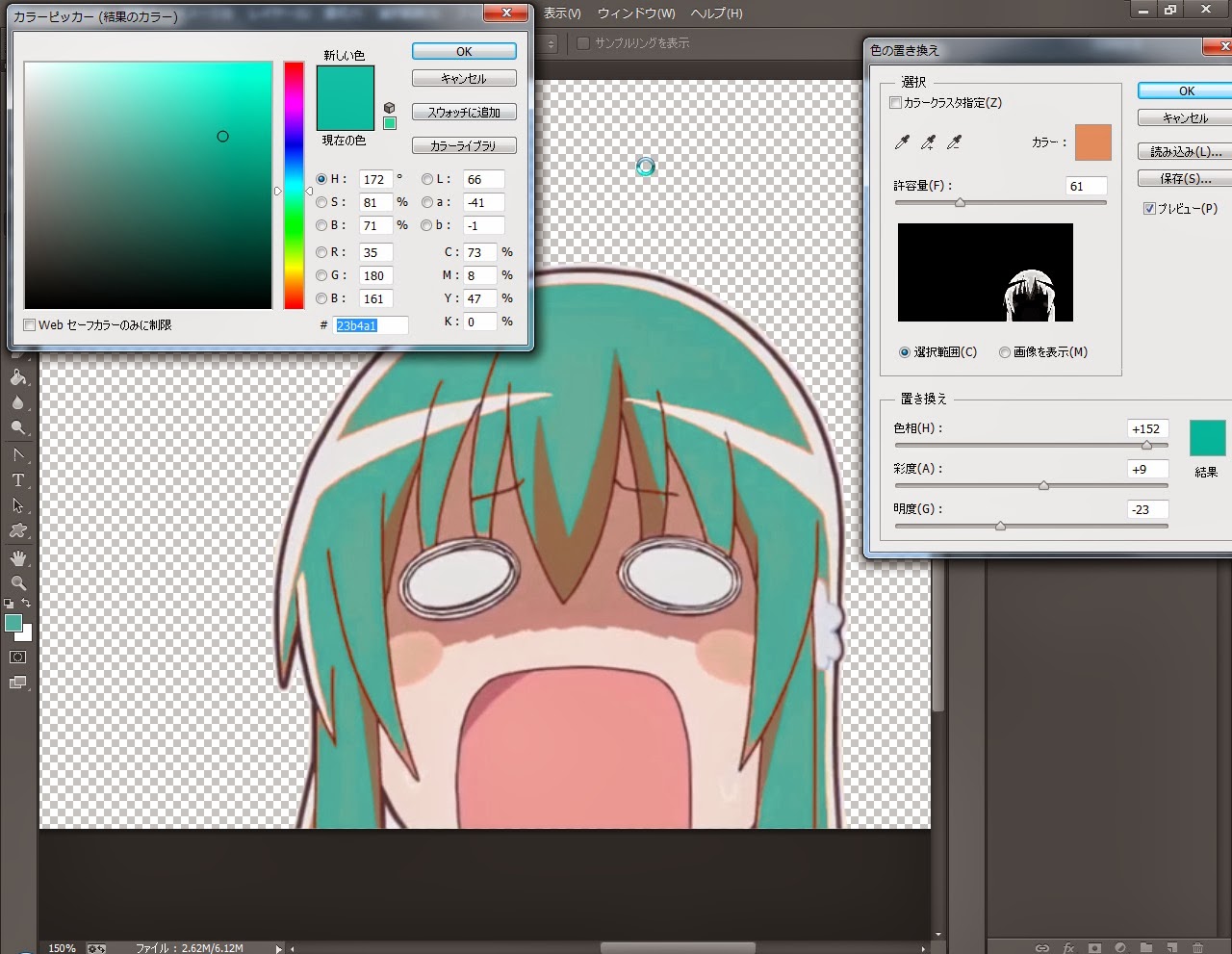This screenshot has width=1232, height=954.
Task: Cancel the Replace Color dialog
Action: [1186, 117]
